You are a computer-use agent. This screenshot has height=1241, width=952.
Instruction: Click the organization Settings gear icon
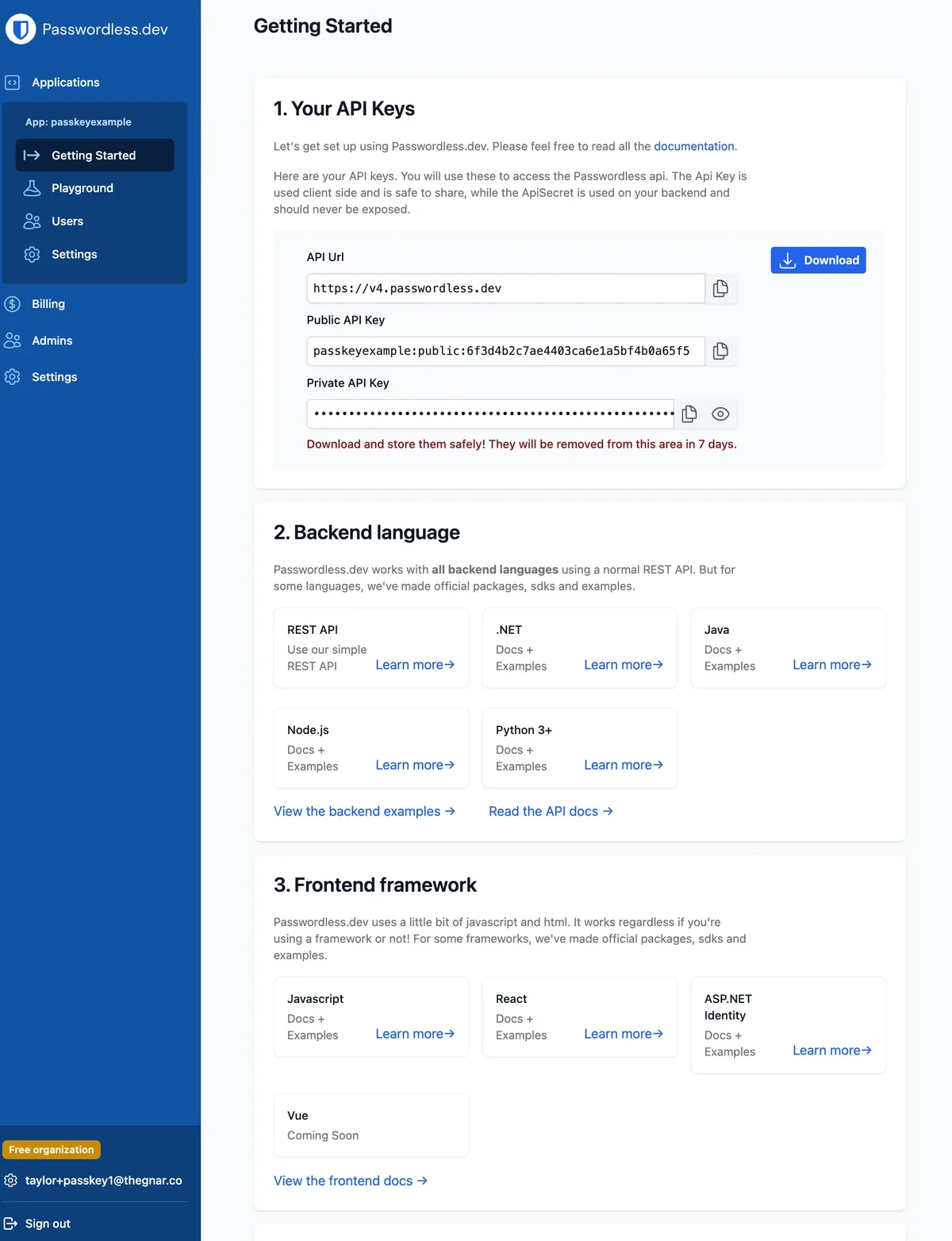click(12, 377)
